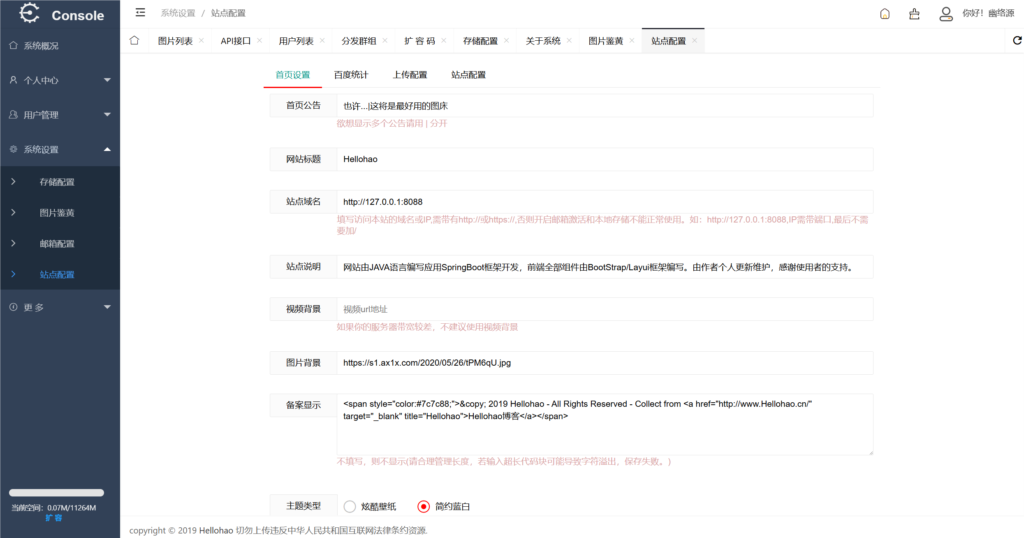
Task: Click 系统设置 in the breadcrumb
Action: [178, 13]
